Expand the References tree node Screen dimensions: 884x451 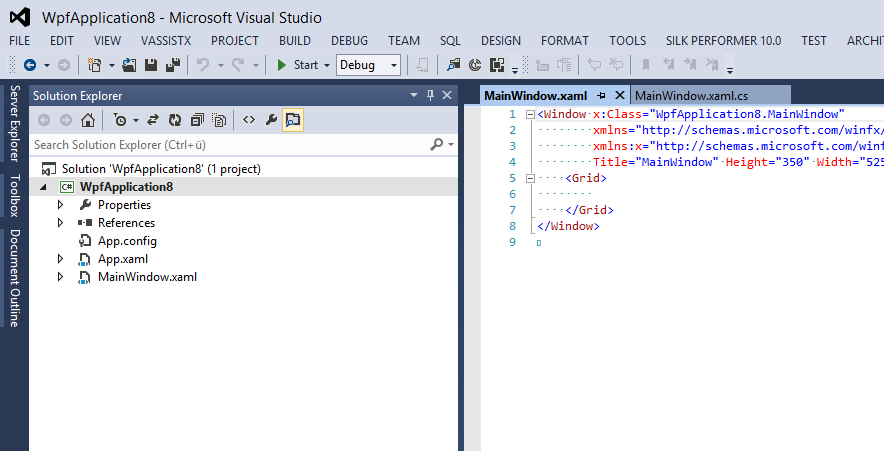point(60,223)
